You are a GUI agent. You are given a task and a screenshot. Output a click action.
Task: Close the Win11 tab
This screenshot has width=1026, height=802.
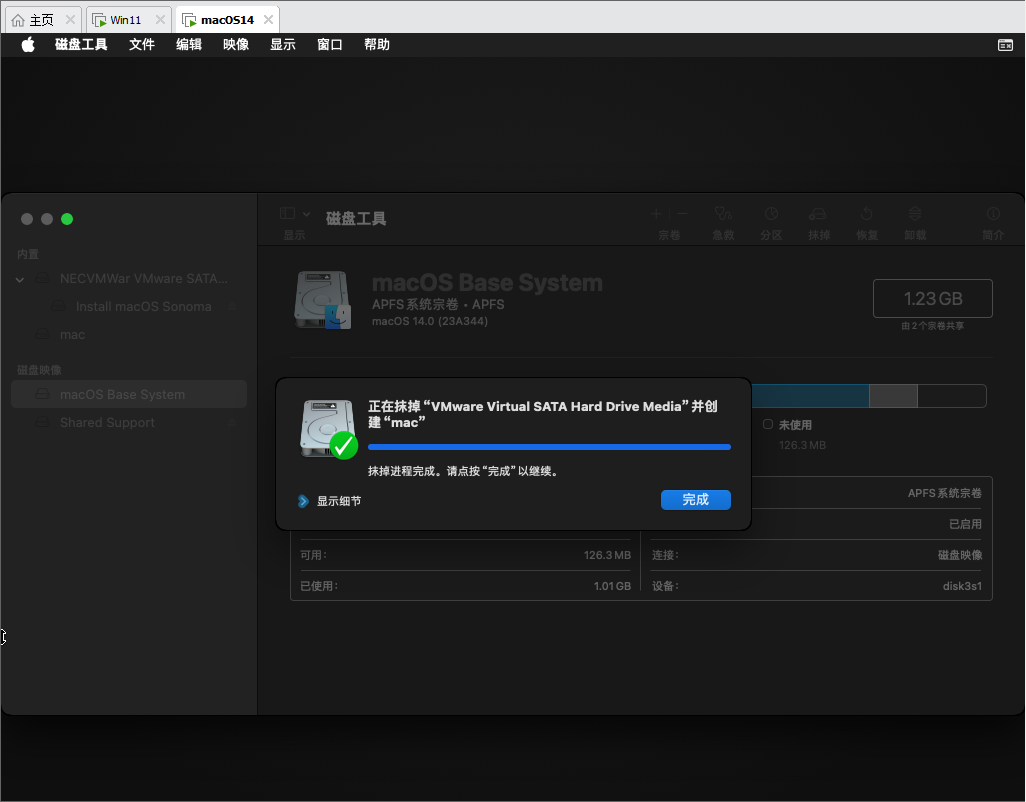pos(160,20)
